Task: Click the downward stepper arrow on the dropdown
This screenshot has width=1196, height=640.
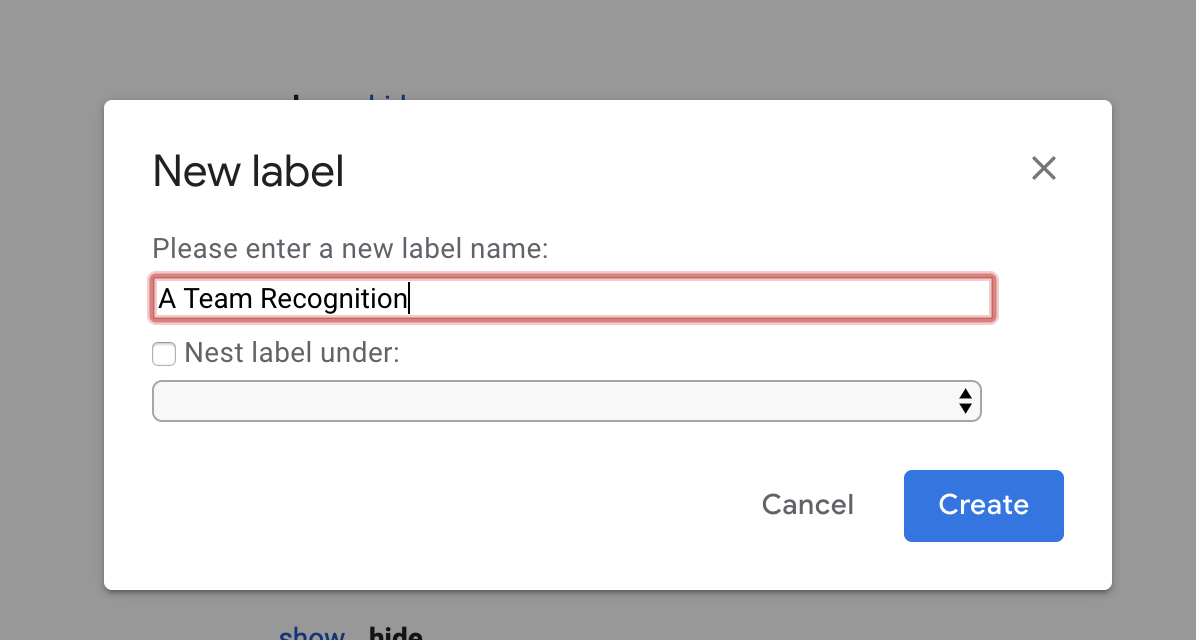Action: tap(965, 406)
